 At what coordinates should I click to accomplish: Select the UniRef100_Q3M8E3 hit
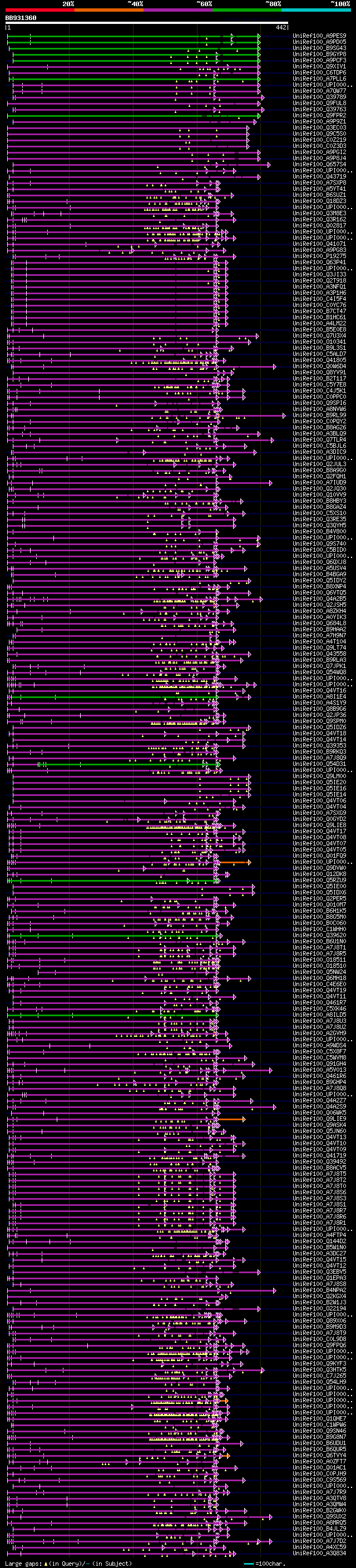319,214
